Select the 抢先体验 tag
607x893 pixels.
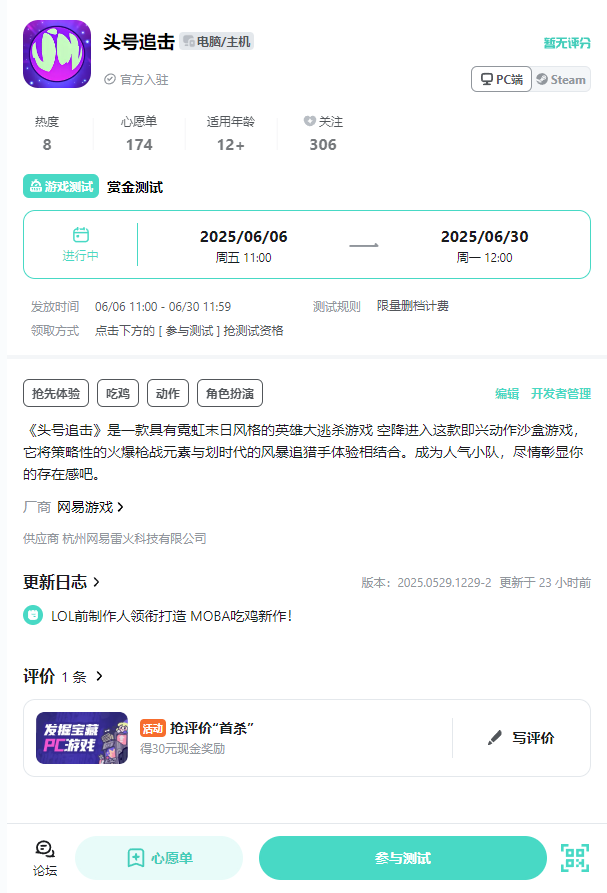tap(56, 393)
